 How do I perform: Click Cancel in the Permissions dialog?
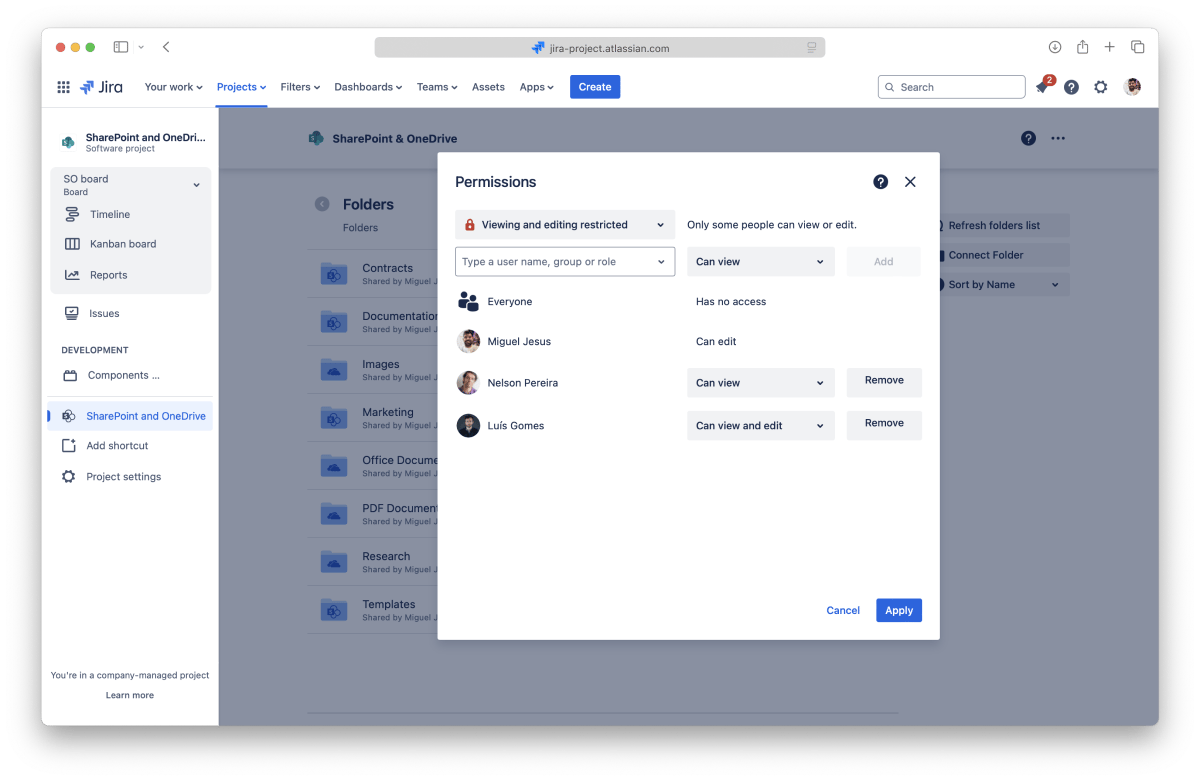point(842,610)
